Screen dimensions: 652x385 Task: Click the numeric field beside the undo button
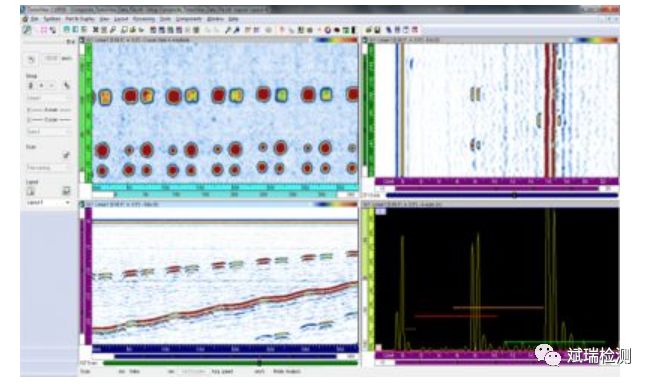point(51,59)
